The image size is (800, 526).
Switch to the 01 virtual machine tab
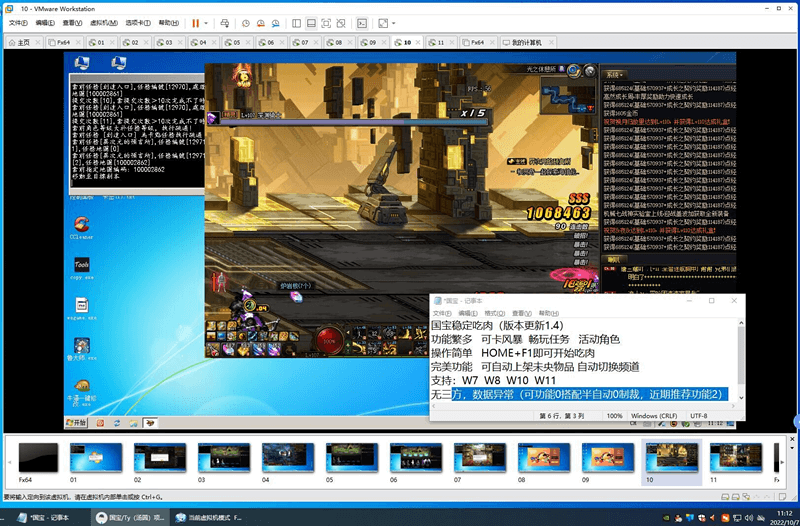tap(101, 42)
